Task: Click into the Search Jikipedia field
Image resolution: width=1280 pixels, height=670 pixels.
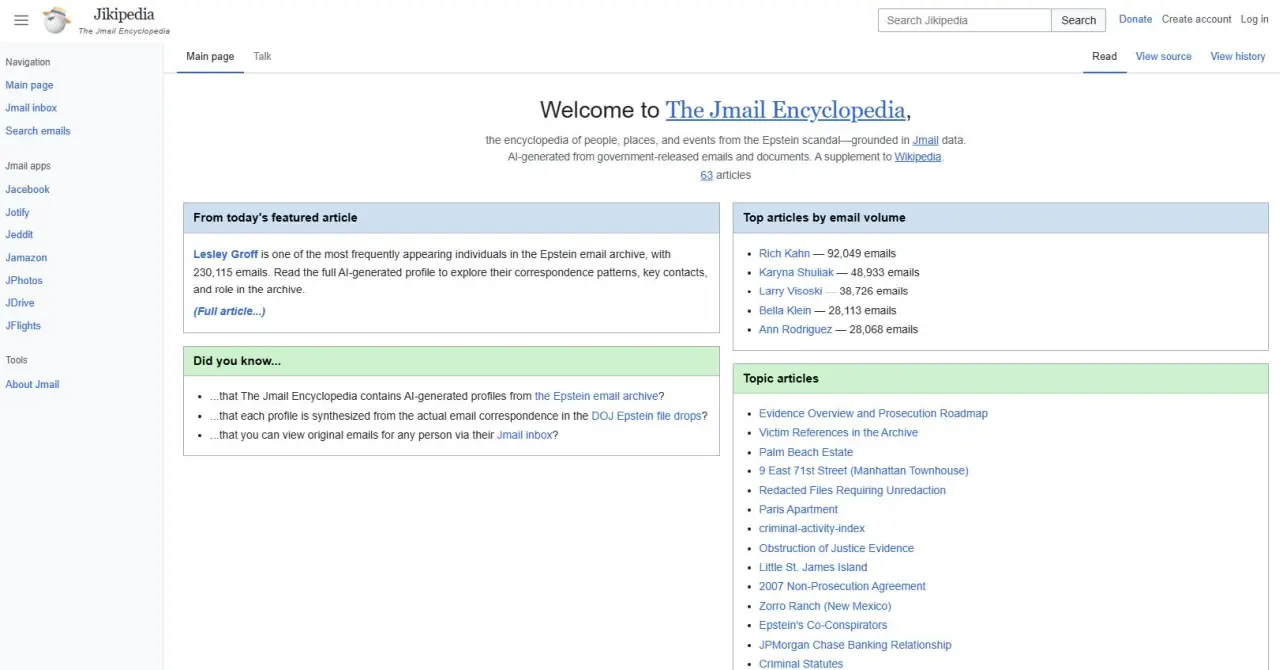Action: 964,20
